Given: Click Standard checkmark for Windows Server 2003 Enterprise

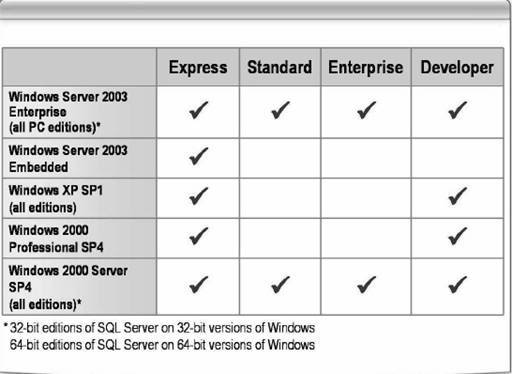Looking at the screenshot, I should [x=280, y=110].
